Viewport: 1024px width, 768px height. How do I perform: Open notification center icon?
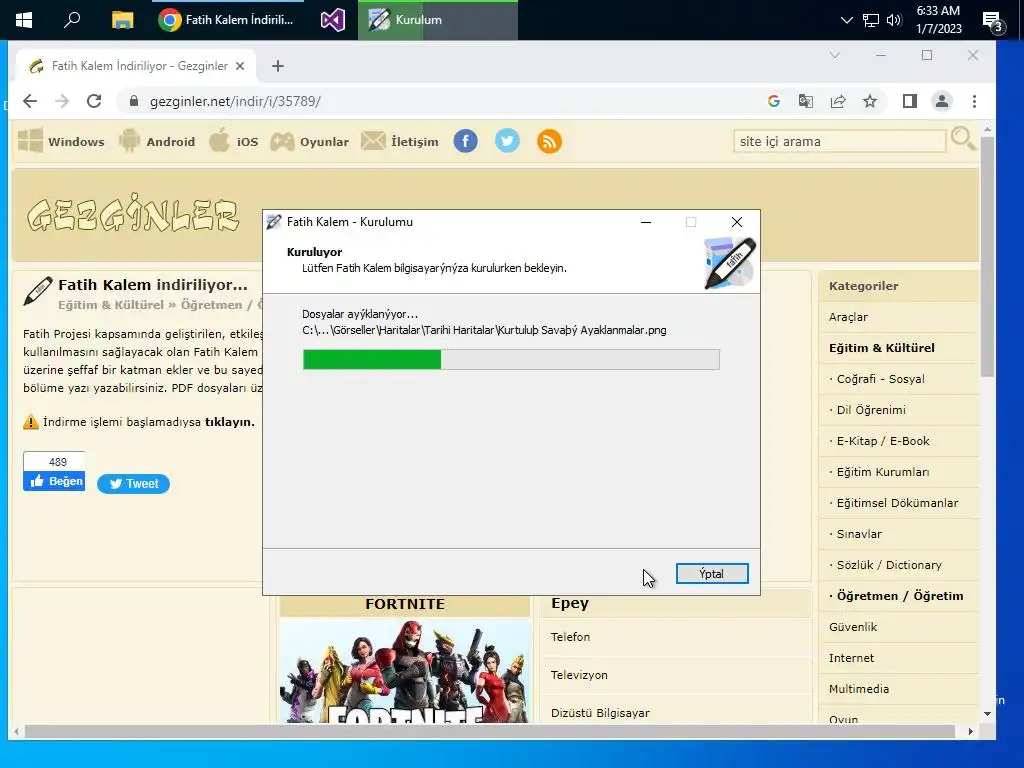(x=992, y=22)
